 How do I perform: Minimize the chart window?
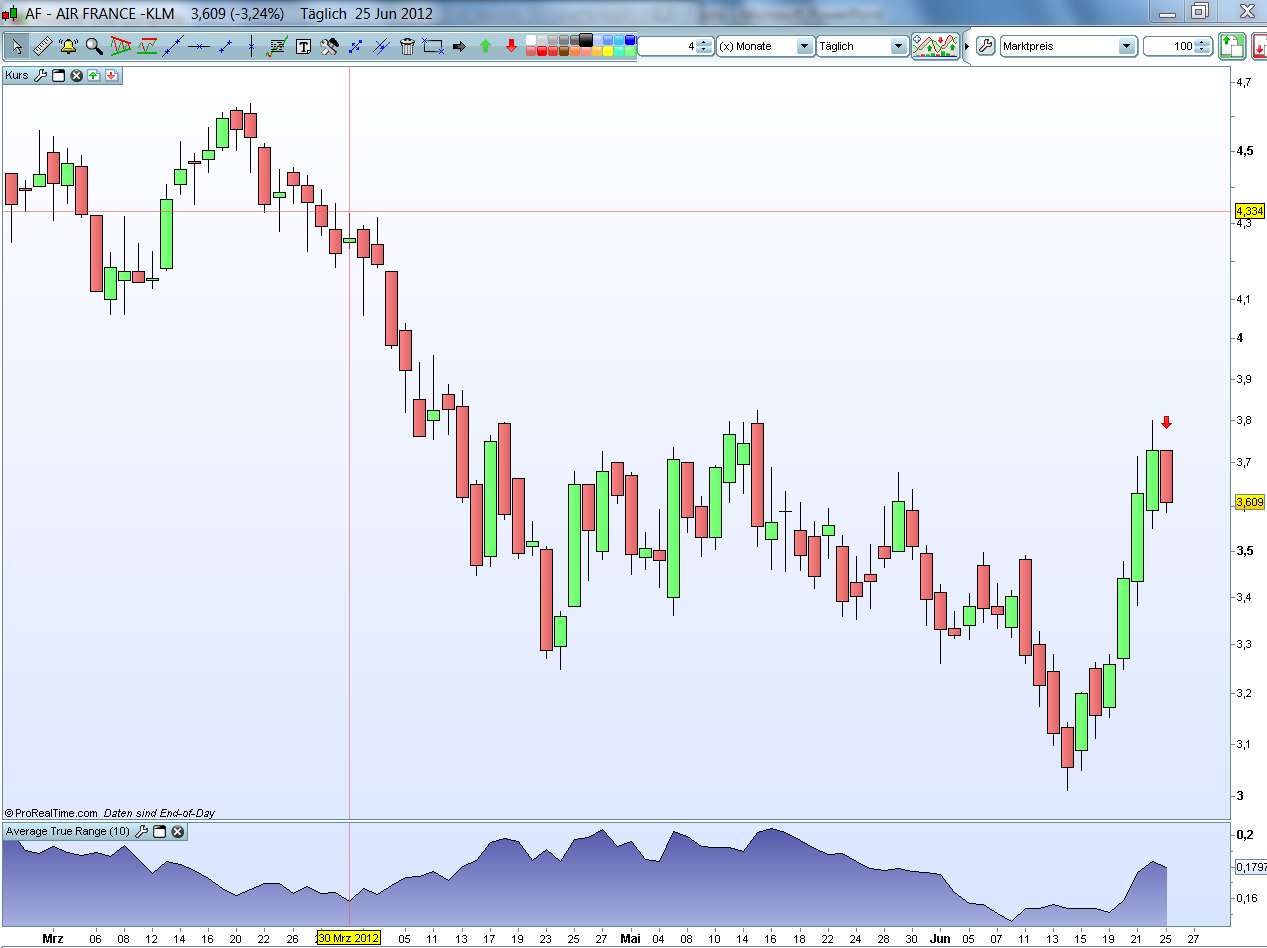(1167, 12)
